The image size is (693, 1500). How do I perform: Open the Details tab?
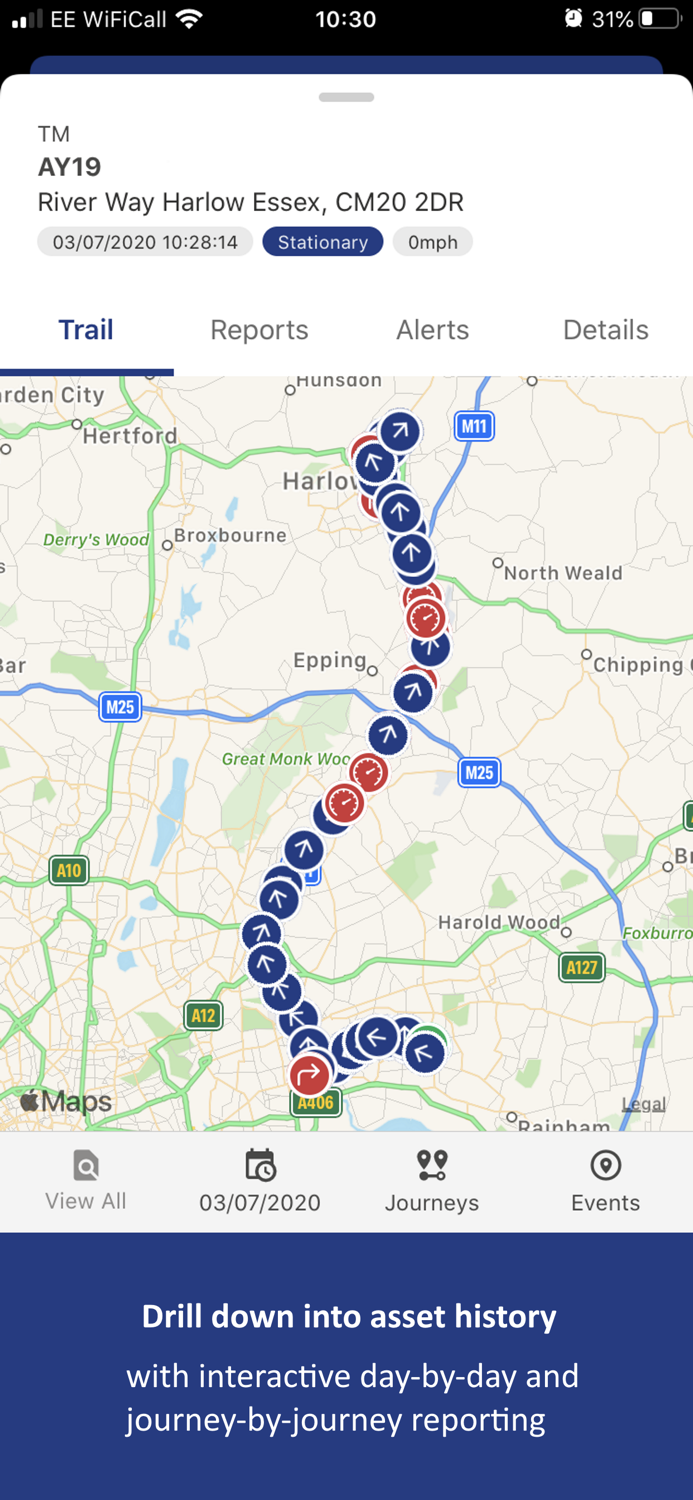[606, 330]
